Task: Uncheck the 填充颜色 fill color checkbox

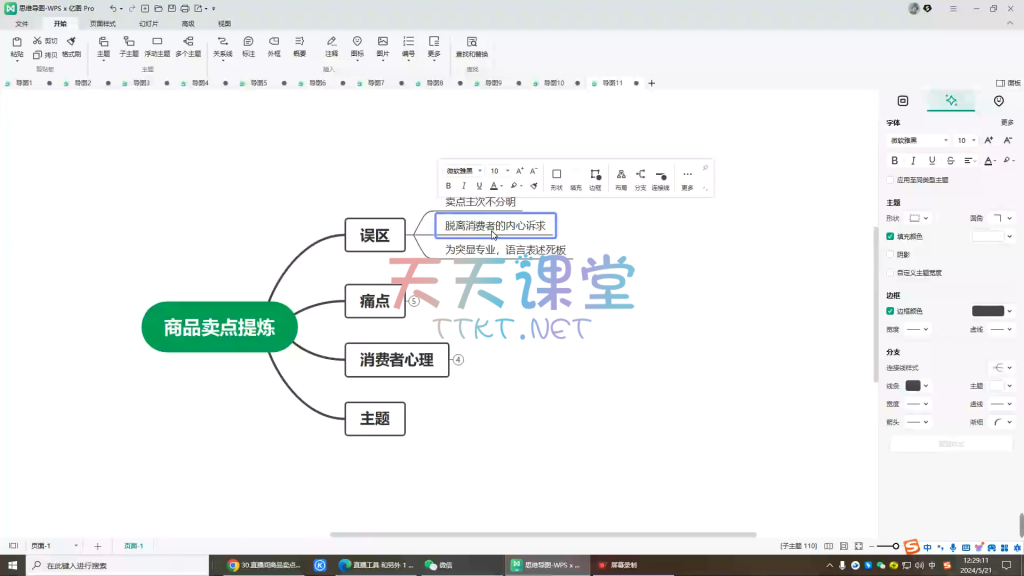Action: pos(890,237)
